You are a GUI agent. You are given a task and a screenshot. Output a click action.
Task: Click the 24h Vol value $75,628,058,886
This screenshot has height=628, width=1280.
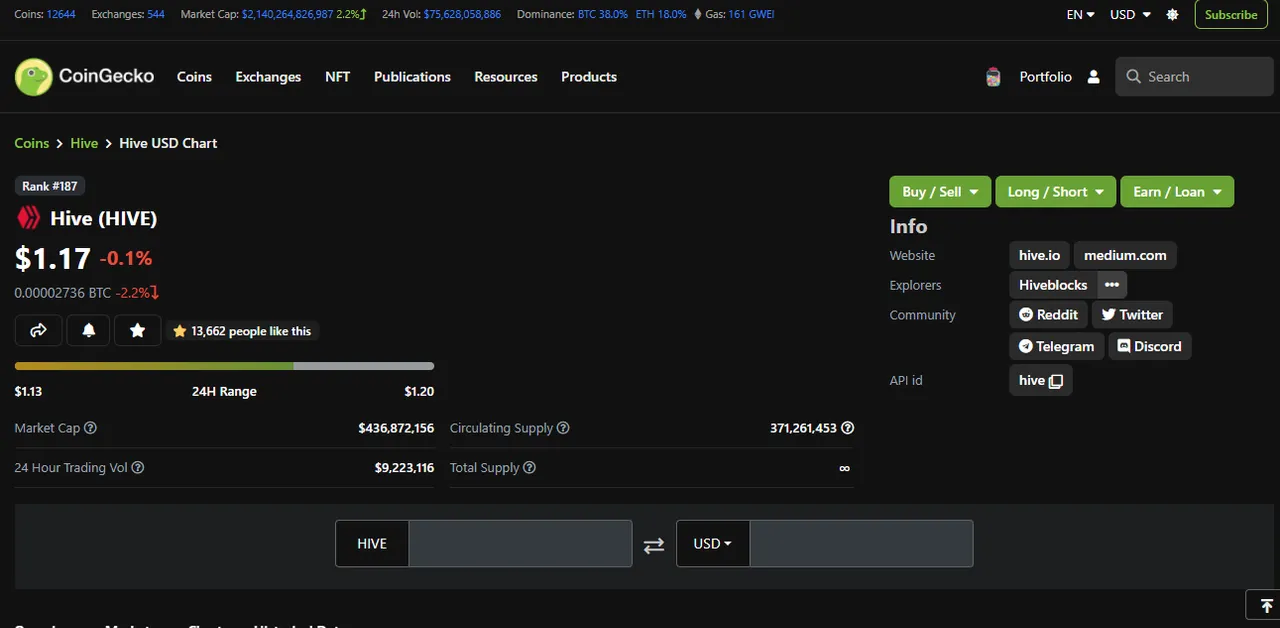pyautogui.click(x=462, y=15)
